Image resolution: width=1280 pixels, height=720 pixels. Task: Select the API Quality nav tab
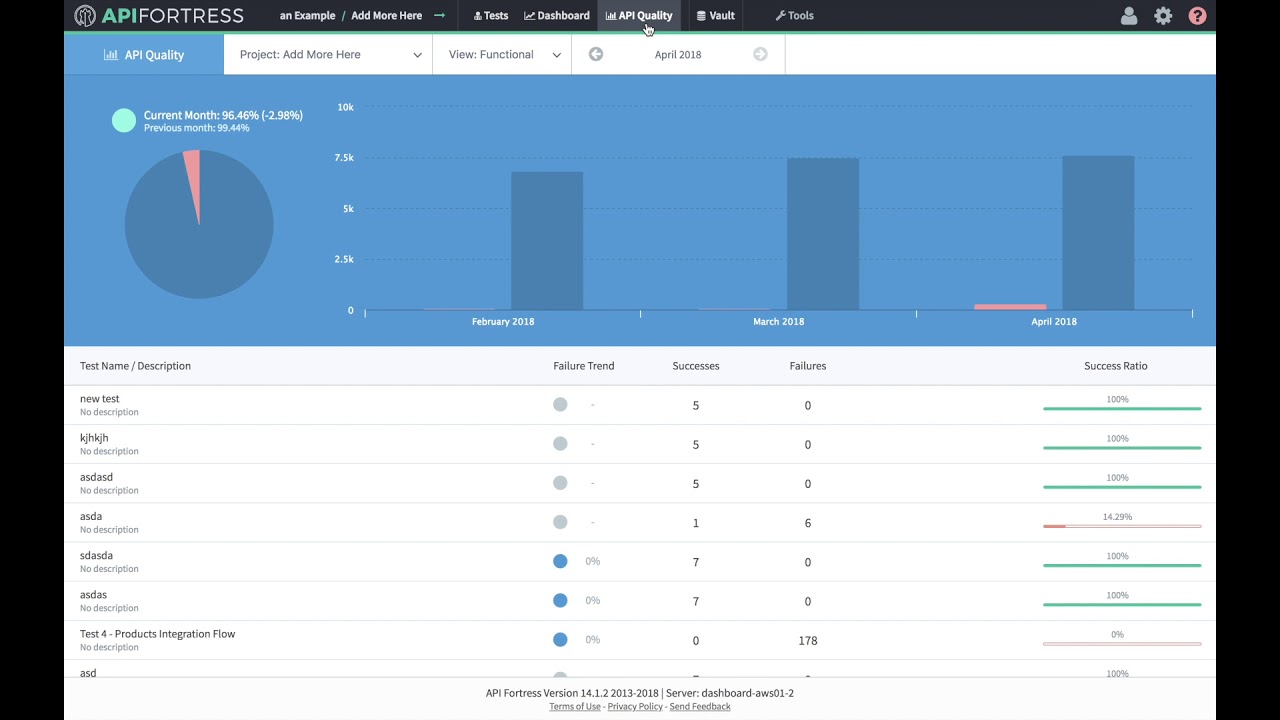click(x=639, y=15)
